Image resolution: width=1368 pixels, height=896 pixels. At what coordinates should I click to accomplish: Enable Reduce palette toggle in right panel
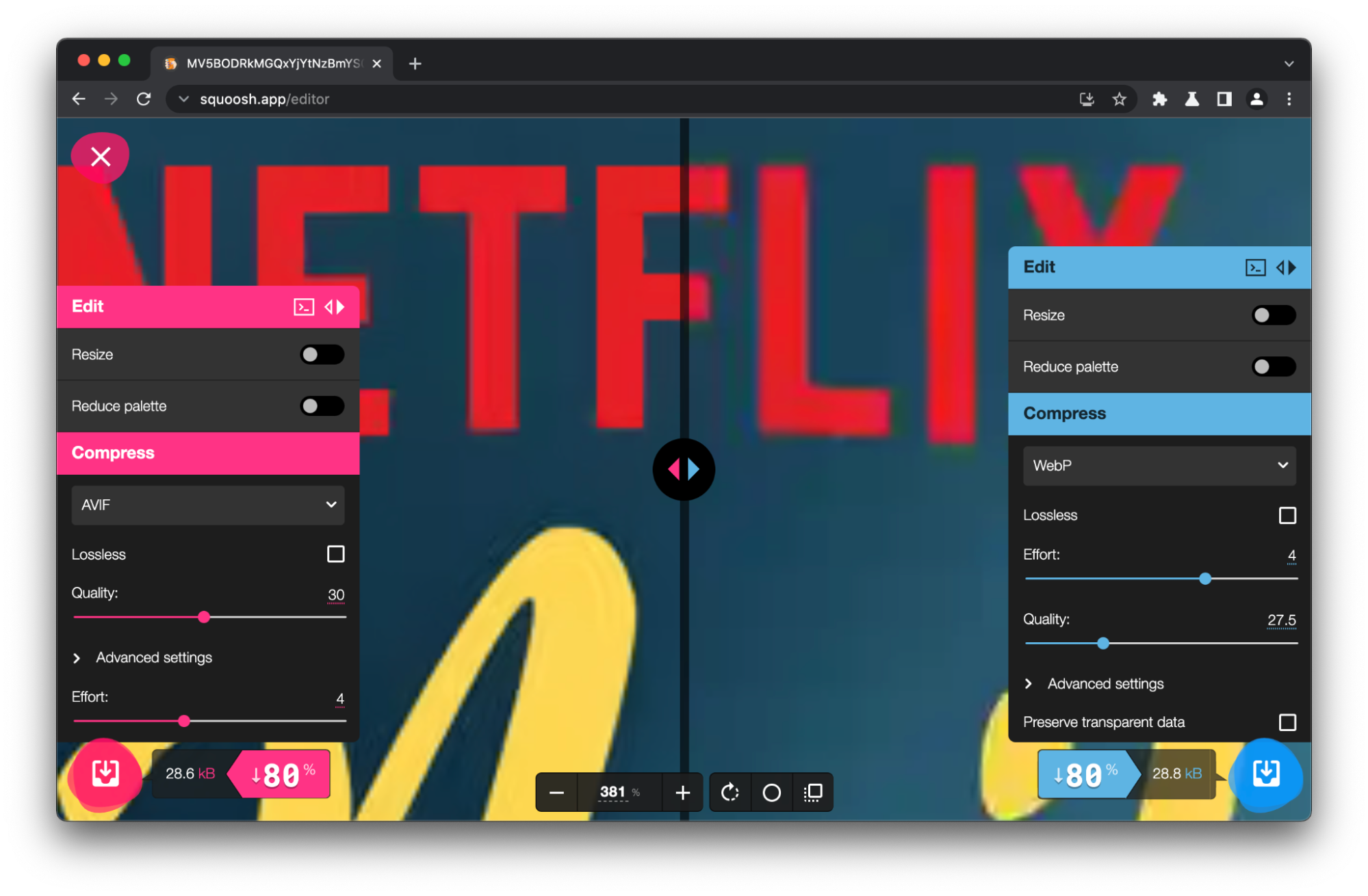1273,367
